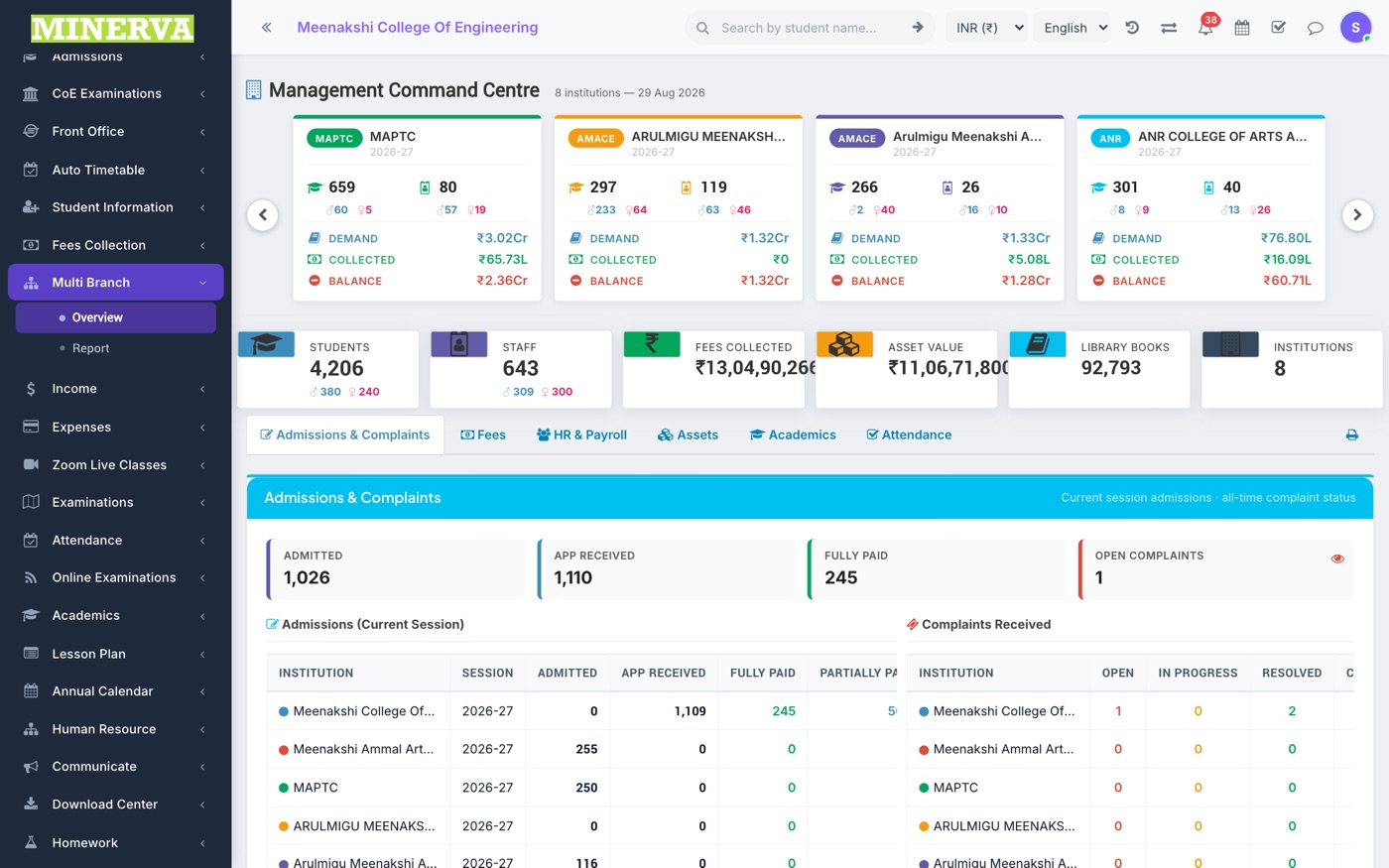Click the switch arrows icon in header
Image resolution: width=1389 pixels, height=868 pixels.
point(1169,28)
